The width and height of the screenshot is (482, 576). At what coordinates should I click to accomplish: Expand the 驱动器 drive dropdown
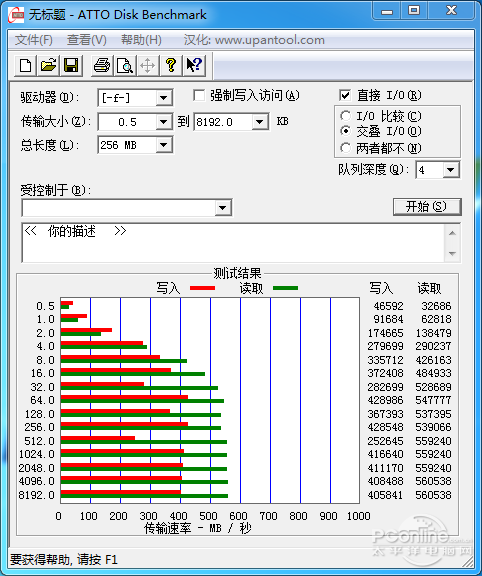point(163,98)
